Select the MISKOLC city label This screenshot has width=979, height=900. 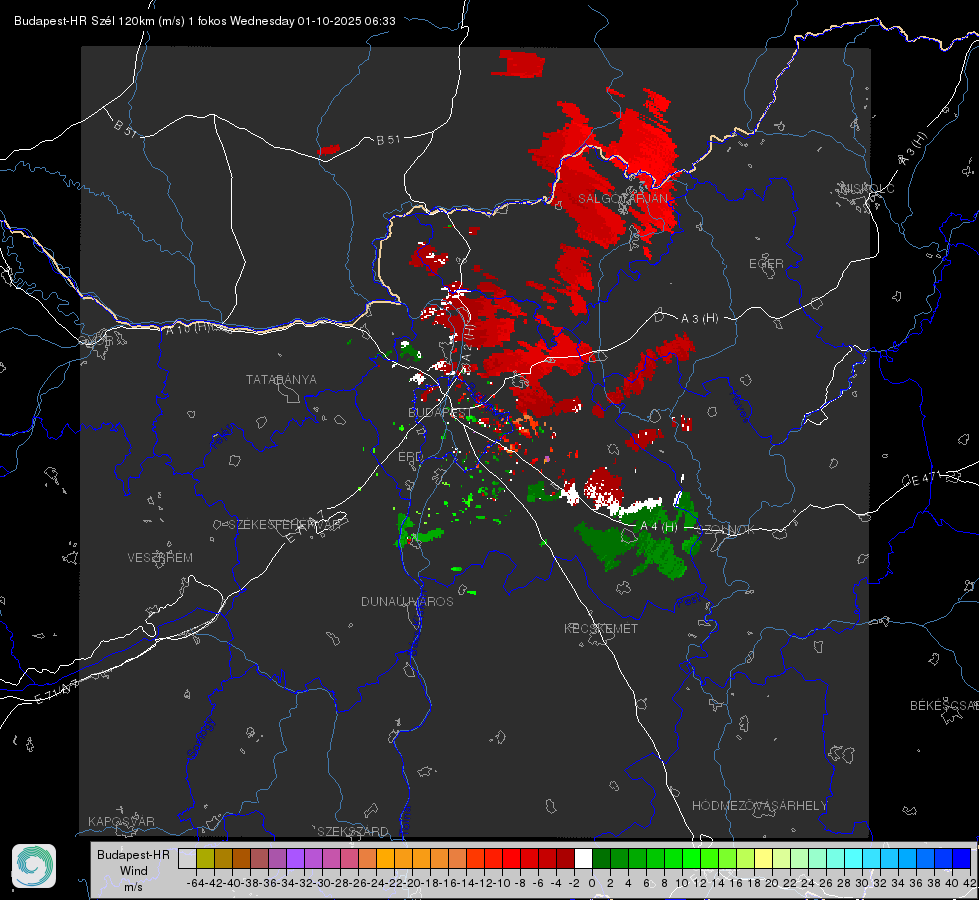tap(867, 188)
